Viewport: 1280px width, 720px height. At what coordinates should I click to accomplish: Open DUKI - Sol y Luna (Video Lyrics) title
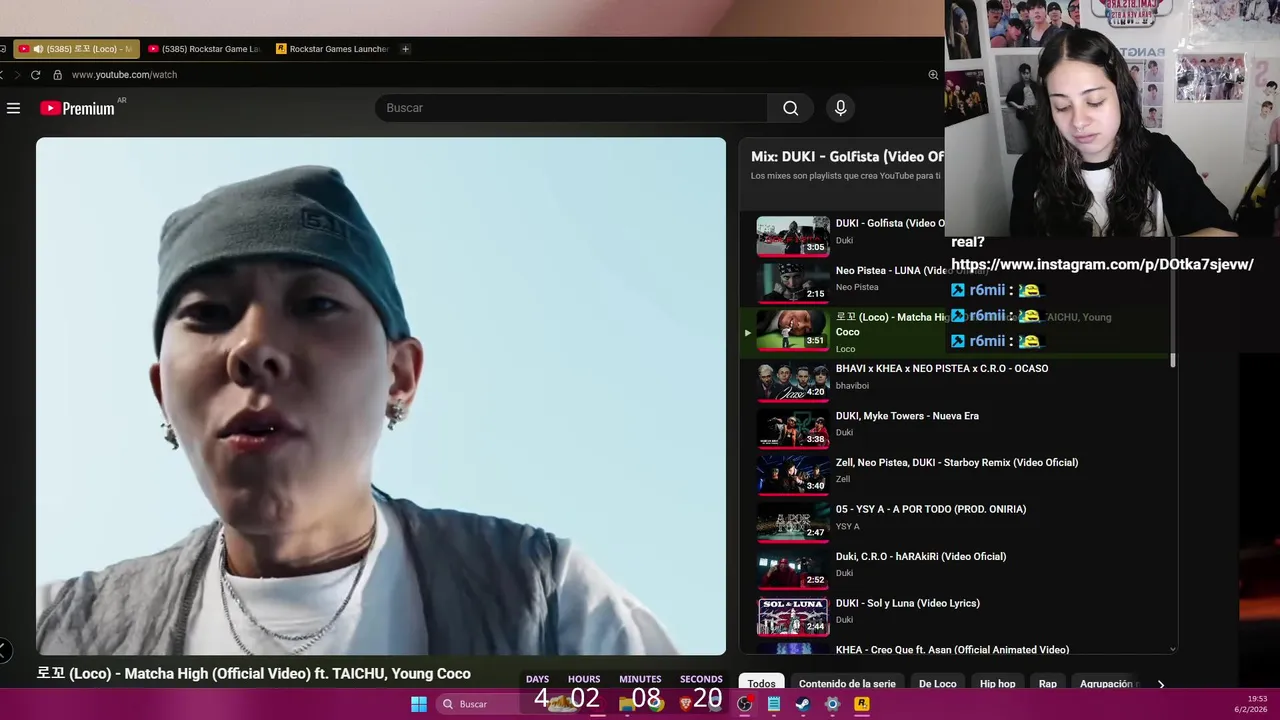[908, 604]
